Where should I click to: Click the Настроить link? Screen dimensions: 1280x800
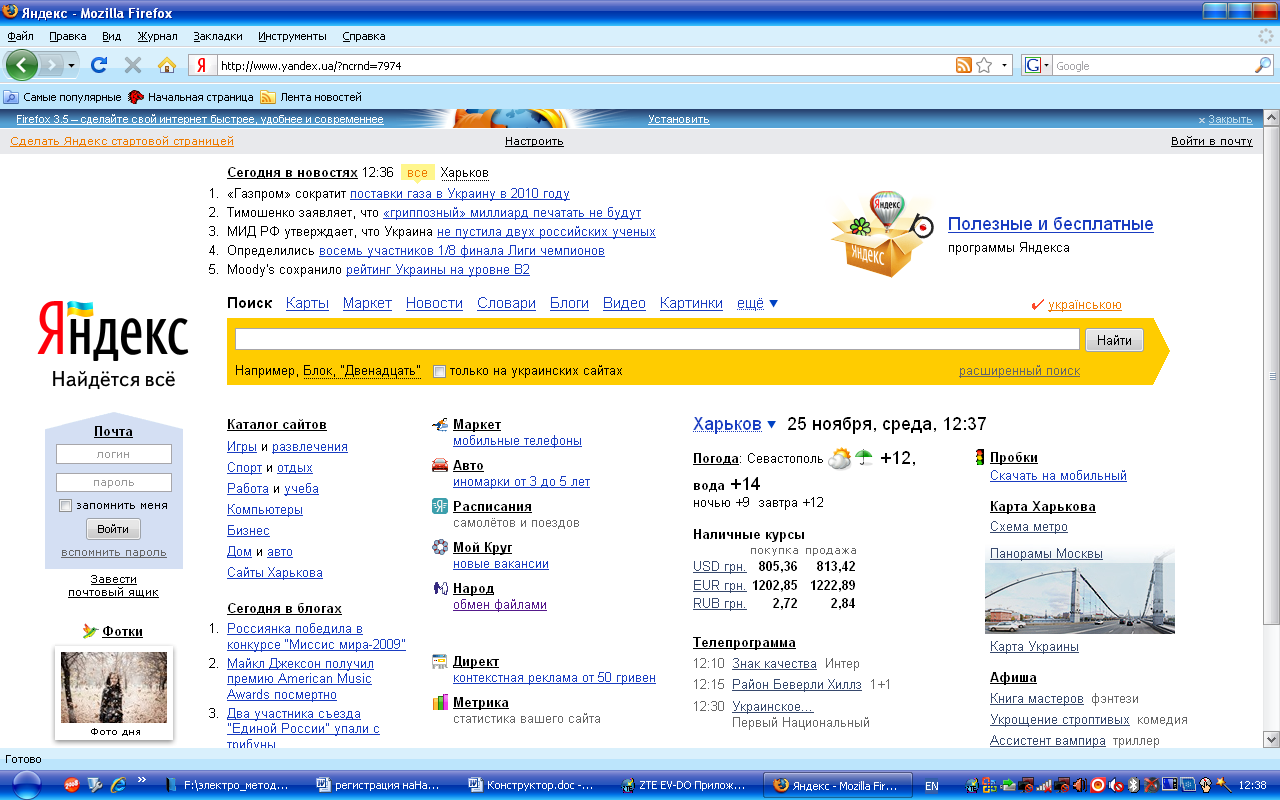[x=534, y=141]
